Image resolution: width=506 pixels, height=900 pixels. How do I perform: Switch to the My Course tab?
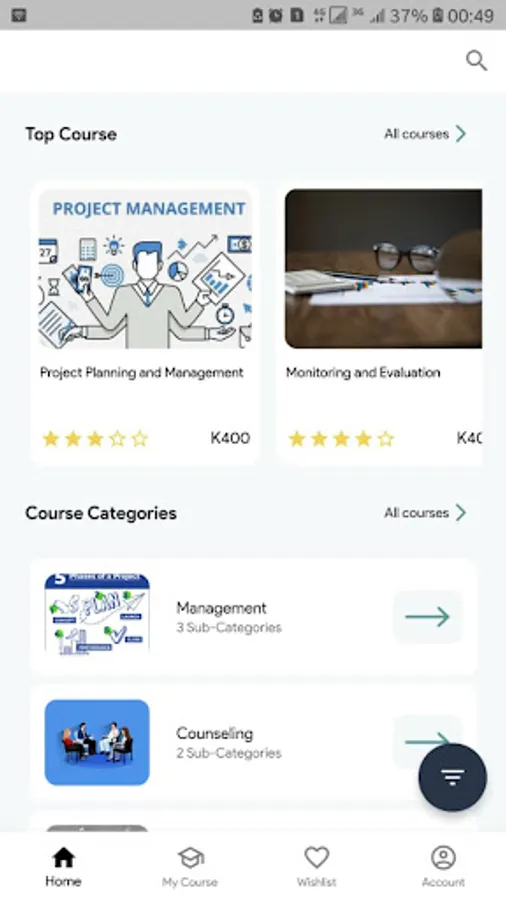(190, 867)
